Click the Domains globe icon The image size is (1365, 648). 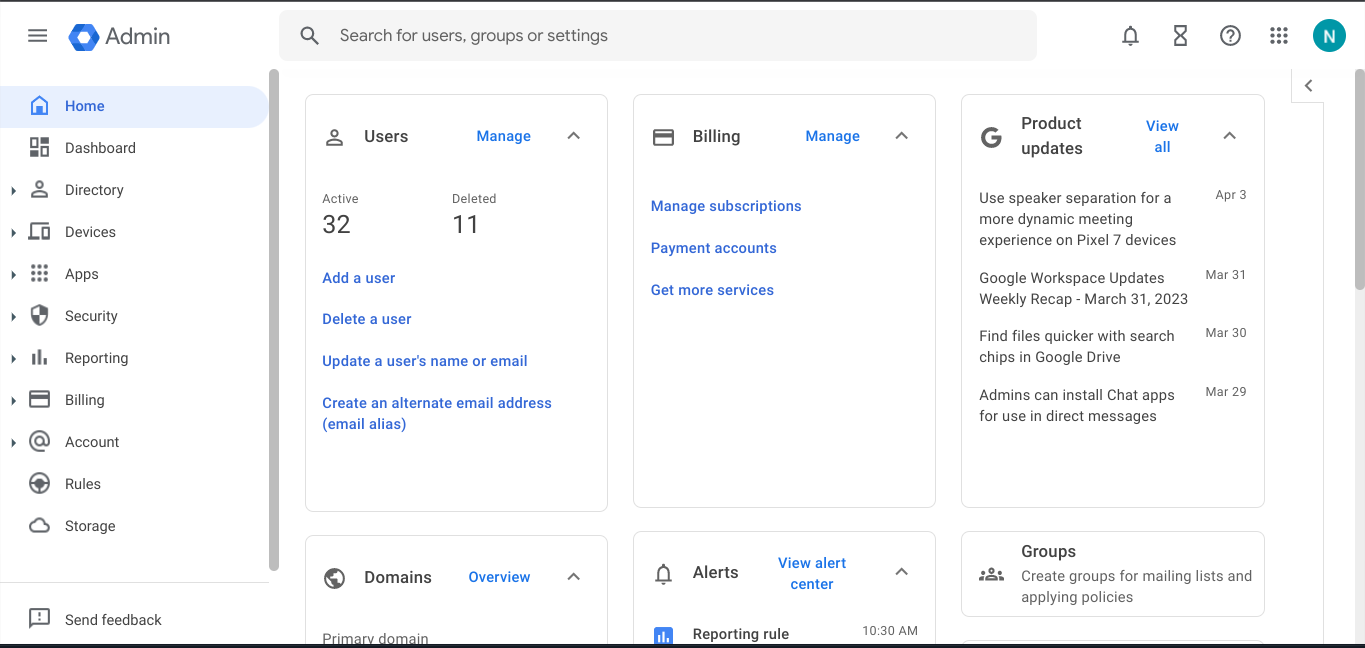[335, 578]
